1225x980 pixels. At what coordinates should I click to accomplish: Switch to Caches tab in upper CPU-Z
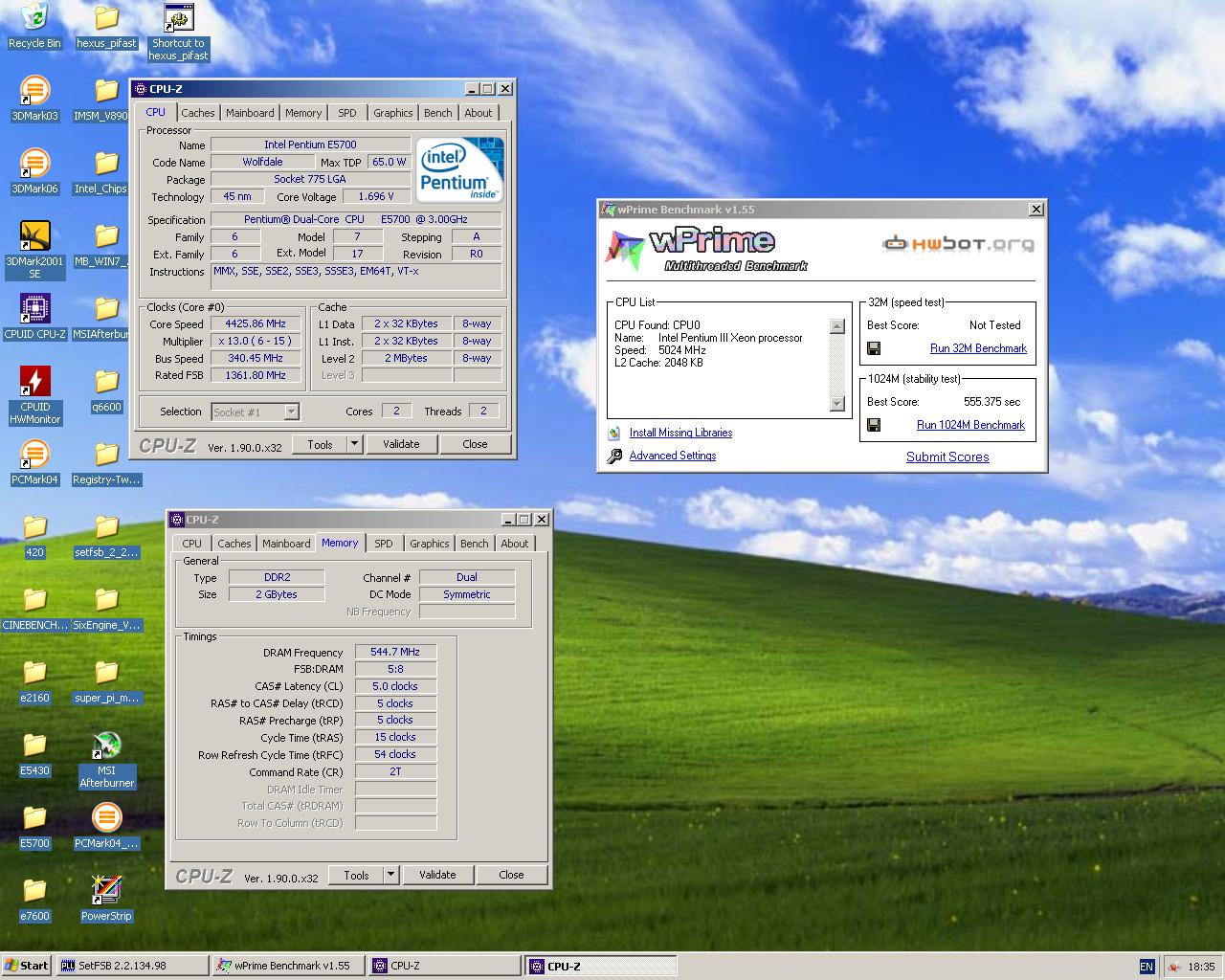(198, 113)
